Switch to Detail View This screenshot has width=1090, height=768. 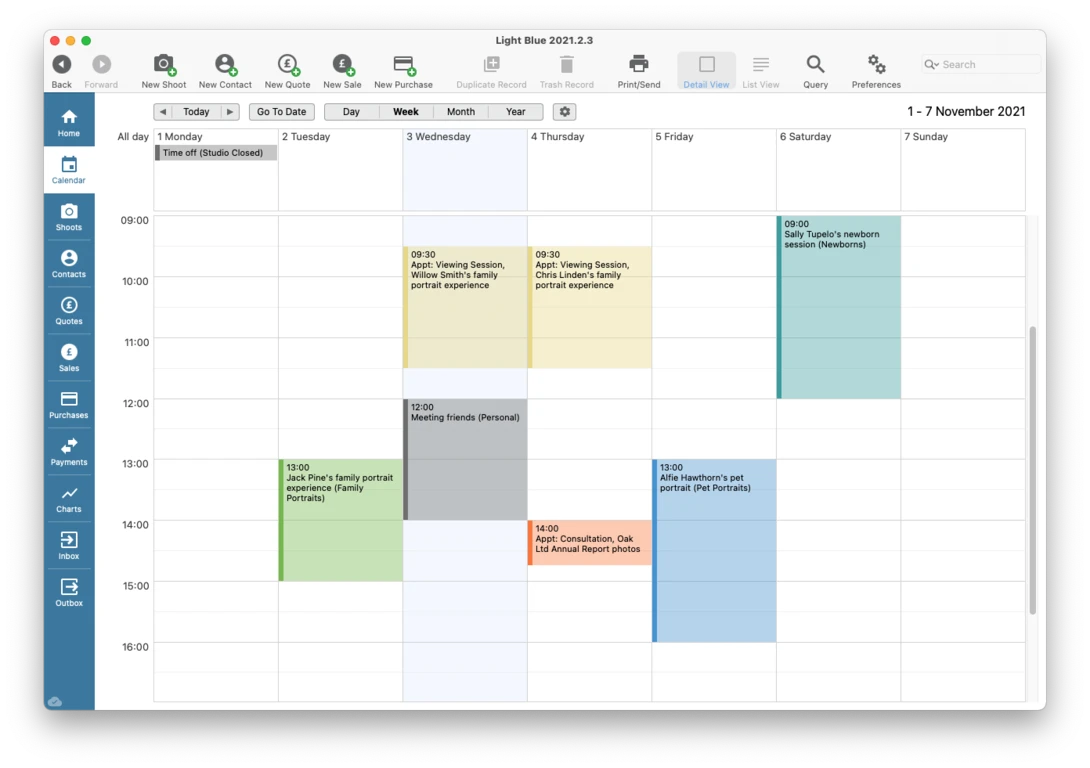click(x=706, y=71)
